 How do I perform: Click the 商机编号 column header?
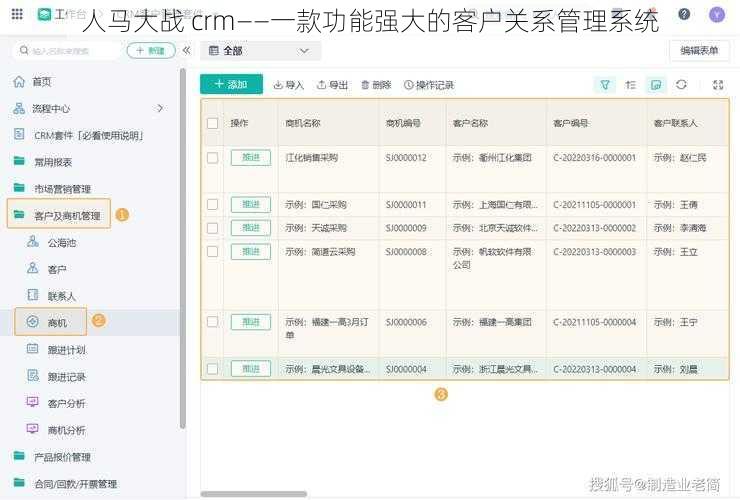click(x=403, y=123)
